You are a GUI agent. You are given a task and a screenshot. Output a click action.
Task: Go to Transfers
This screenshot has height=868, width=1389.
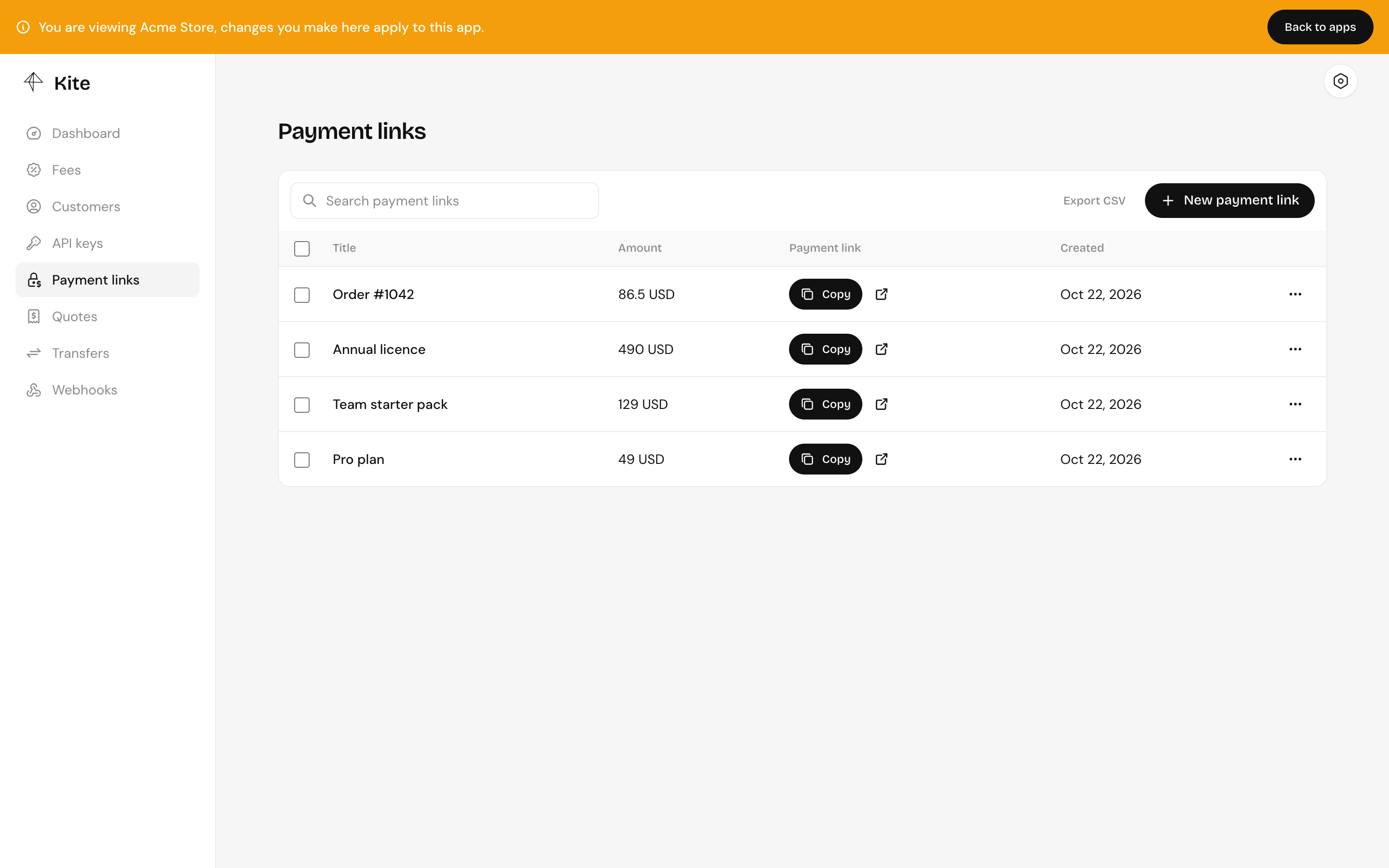[x=108, y=353]
